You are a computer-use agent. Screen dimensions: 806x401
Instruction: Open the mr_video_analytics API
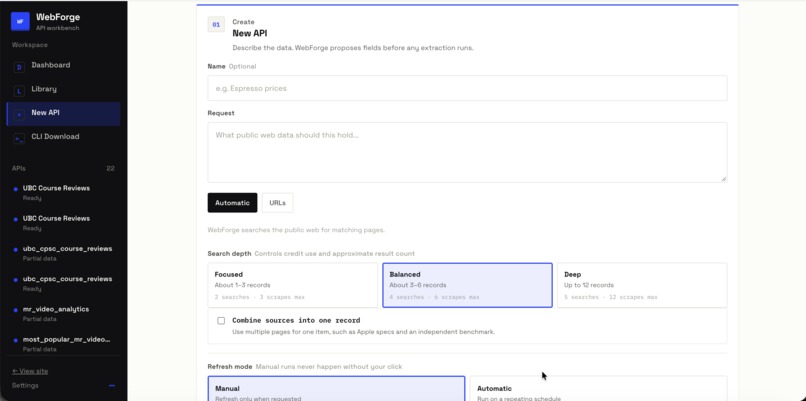[x=63, y=314]
